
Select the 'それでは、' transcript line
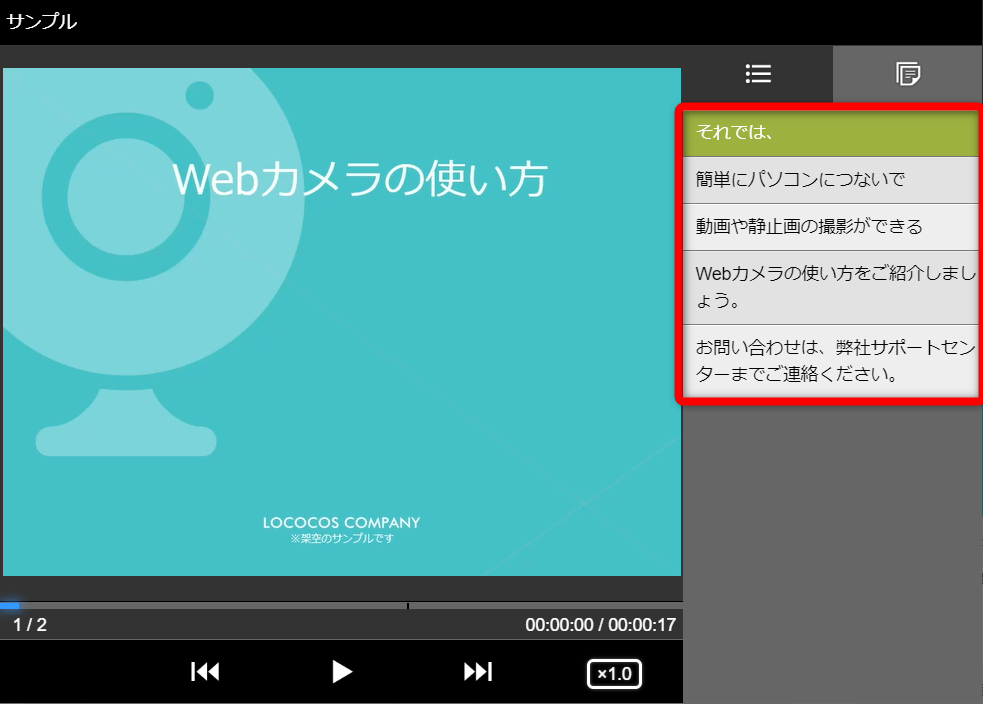[830, 133]
